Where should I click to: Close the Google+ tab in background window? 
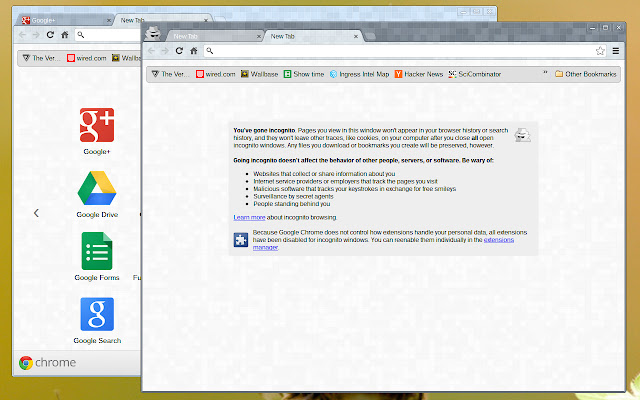(109, 20)
